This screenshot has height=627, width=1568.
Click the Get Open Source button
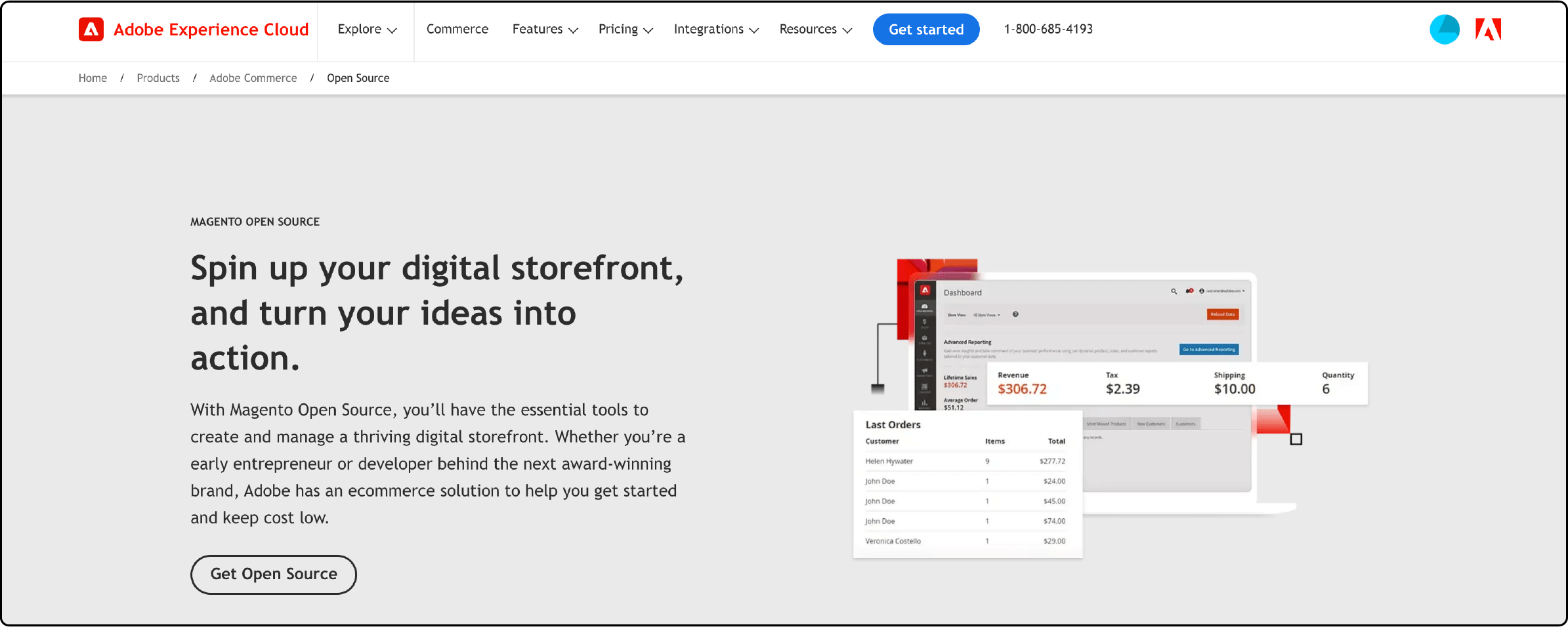[274, 575]
